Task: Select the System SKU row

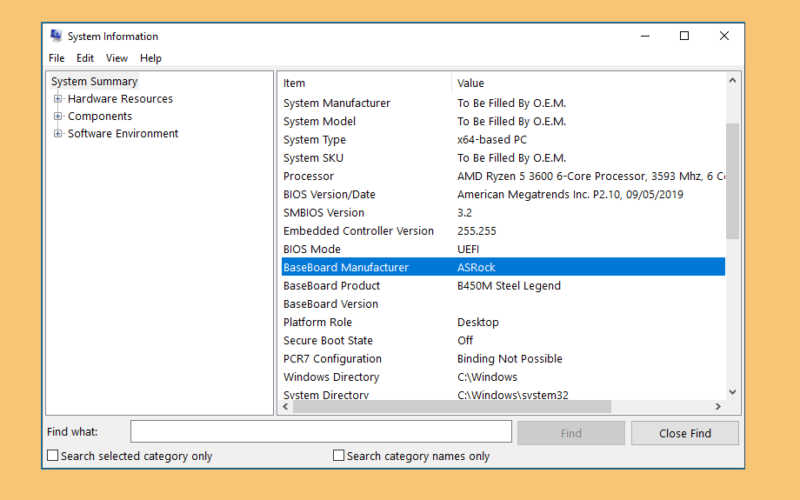Action: pos(503,158)
